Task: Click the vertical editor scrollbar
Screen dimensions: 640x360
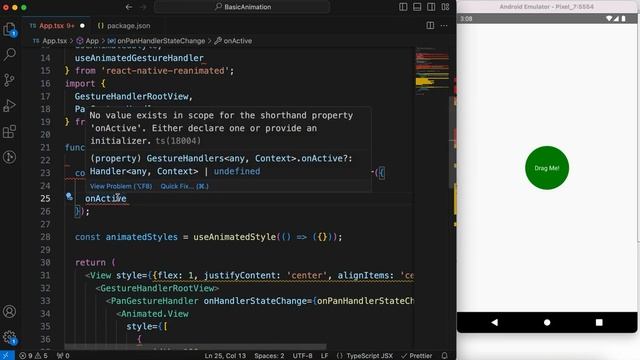Action: [452, 143]
